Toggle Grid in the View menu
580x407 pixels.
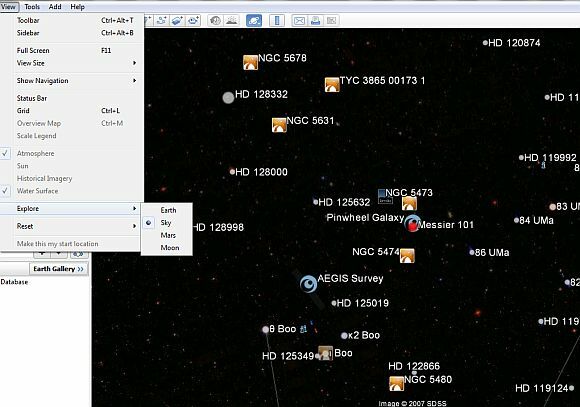coord(72,111)
